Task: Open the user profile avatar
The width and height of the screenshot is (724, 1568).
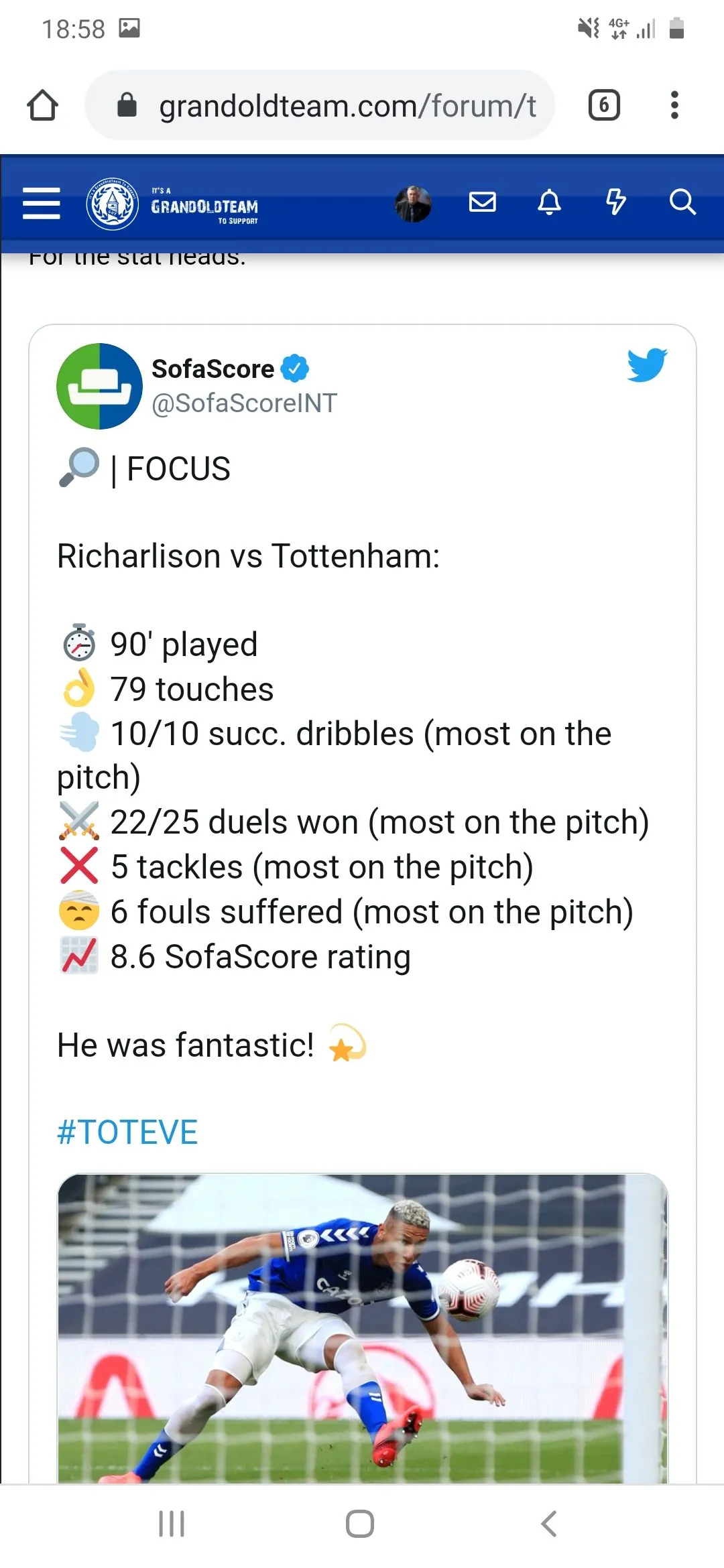Action: coord(413,204)
